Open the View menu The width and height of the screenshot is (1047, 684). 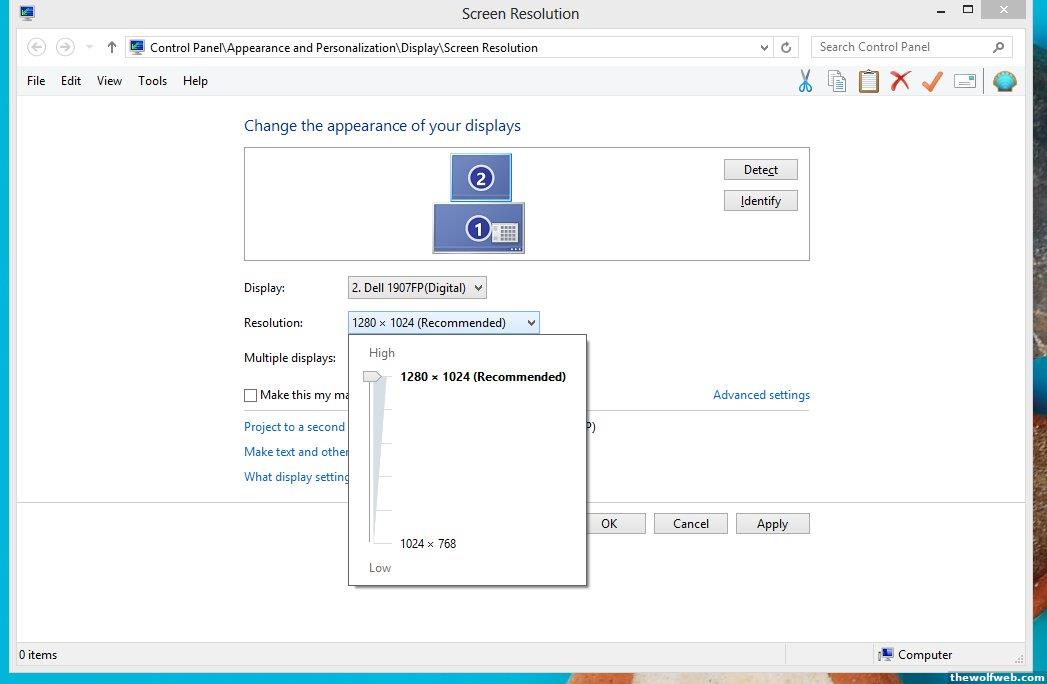tap(109, 81)
